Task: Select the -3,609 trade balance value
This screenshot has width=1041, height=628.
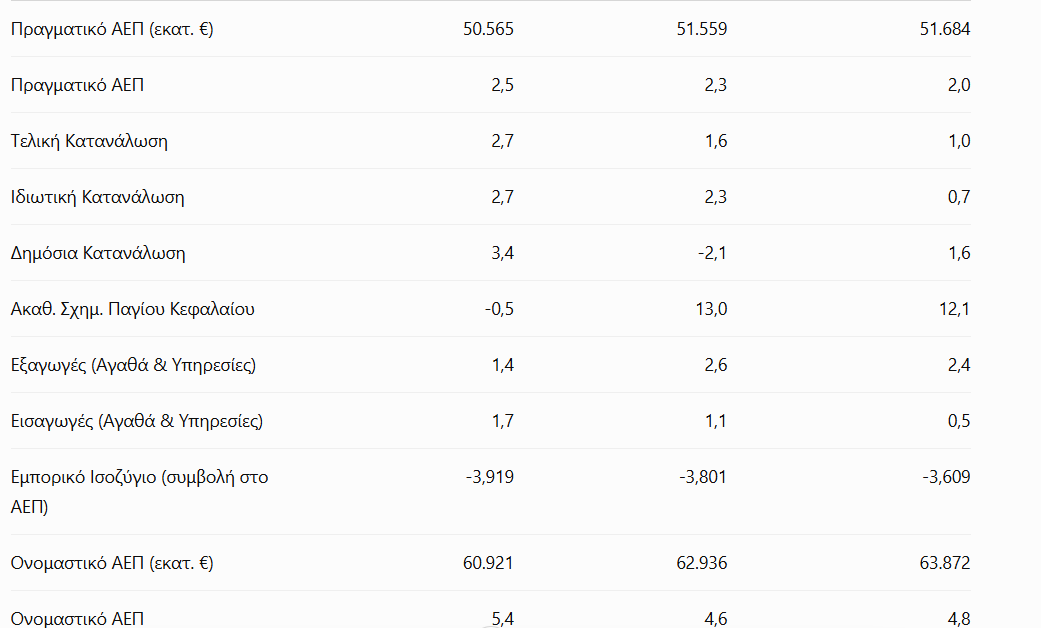Action: pos(946,477)
